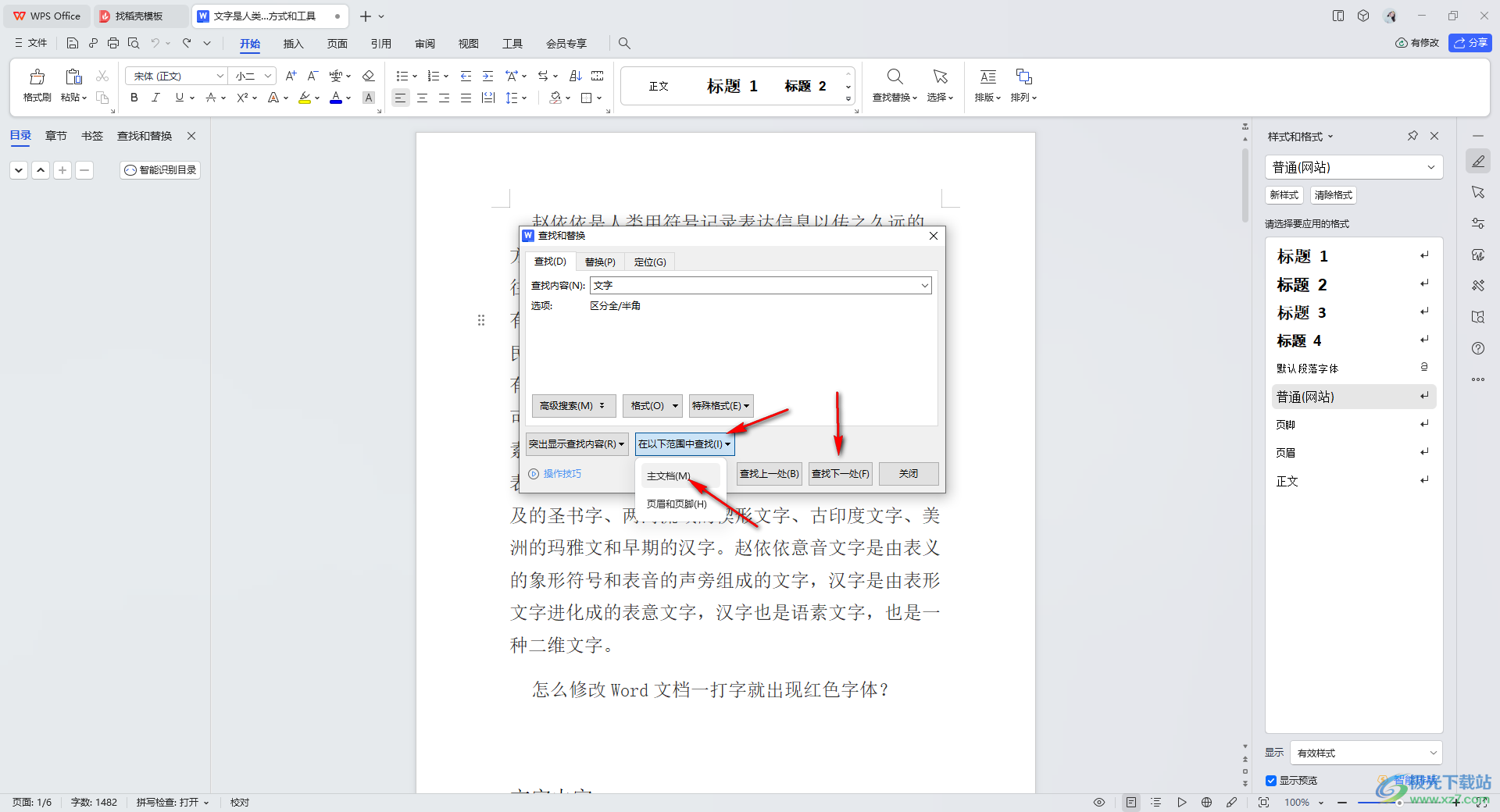Toggle justify alignment

[466, 98]
